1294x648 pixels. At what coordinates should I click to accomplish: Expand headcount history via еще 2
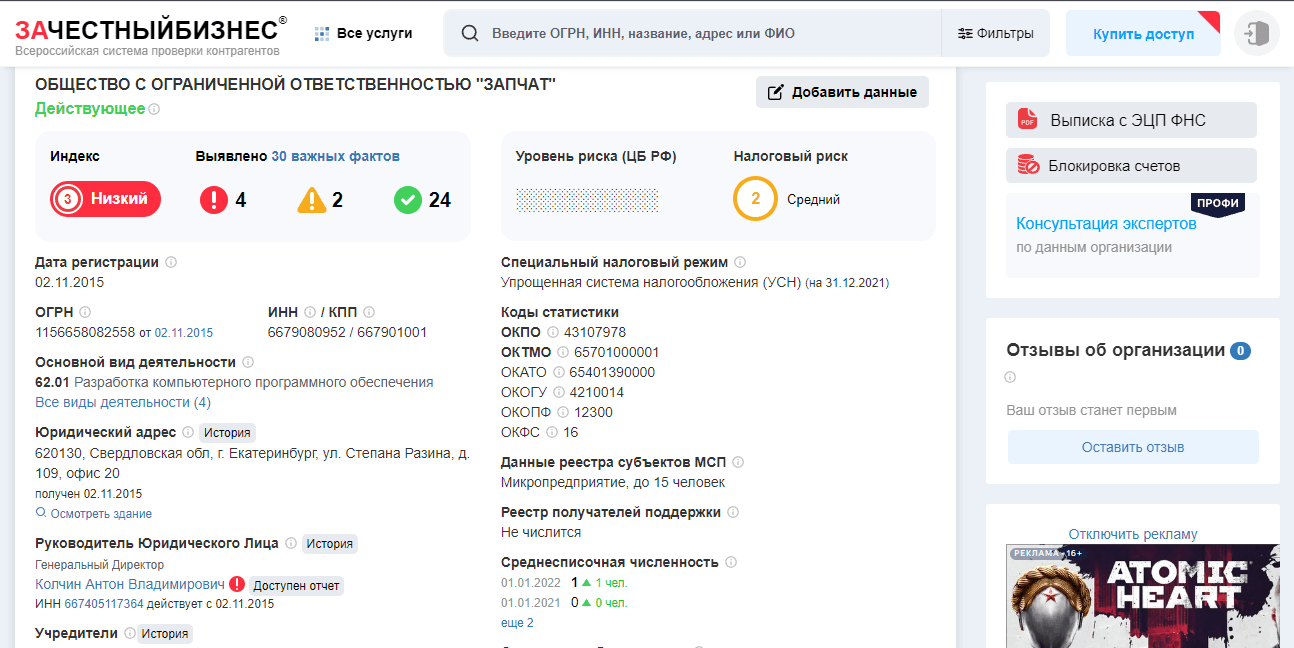517,623
